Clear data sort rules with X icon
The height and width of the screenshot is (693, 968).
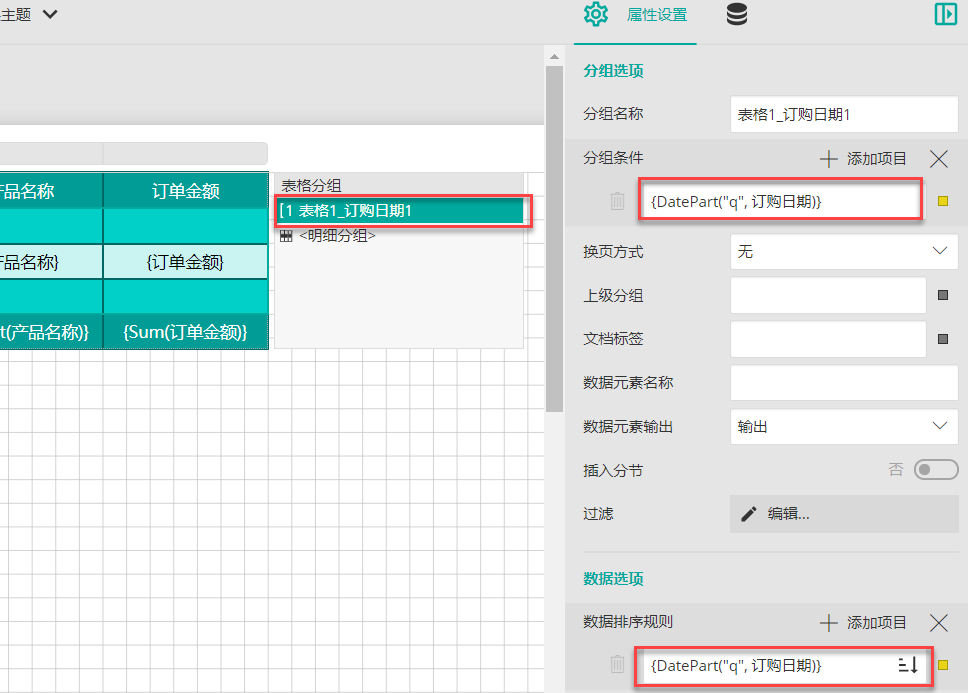point(939,623)
